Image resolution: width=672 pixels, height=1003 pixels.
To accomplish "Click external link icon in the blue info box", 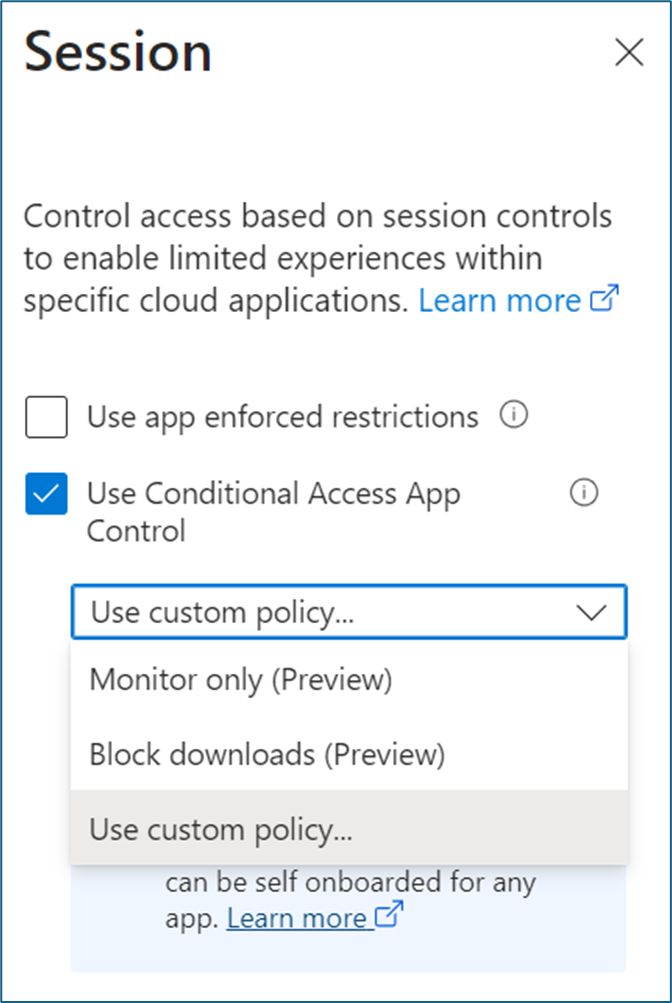I will pos(388,916).
